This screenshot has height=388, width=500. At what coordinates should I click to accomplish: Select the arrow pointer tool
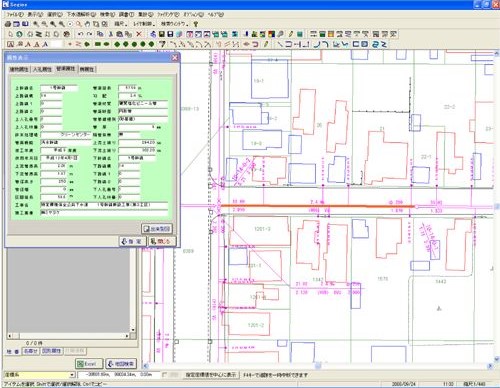pos(11,34)
